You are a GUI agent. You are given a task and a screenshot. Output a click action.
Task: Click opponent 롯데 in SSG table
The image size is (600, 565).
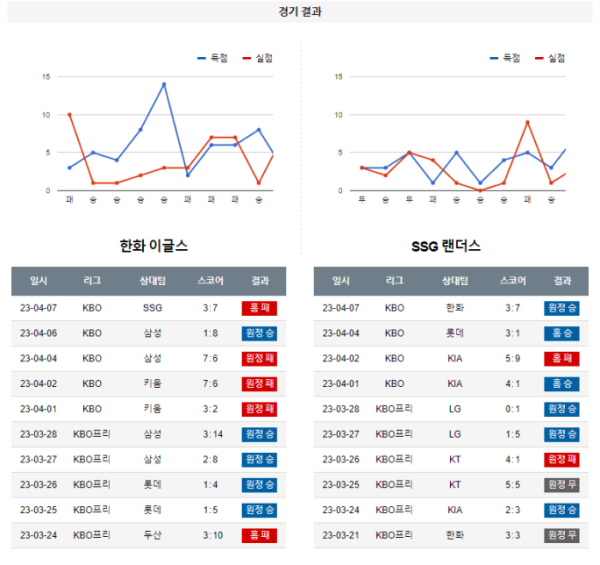(x=455, y=334)
